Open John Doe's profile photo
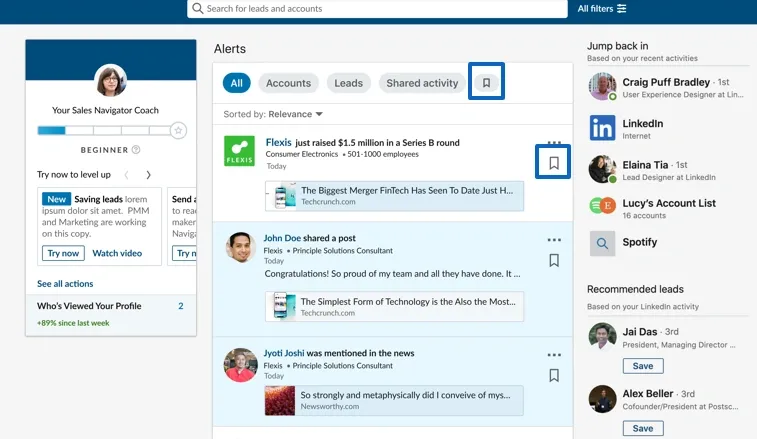The height and width of the screenshot is (439, 757). pyautogui.click(x=240, y=247)
